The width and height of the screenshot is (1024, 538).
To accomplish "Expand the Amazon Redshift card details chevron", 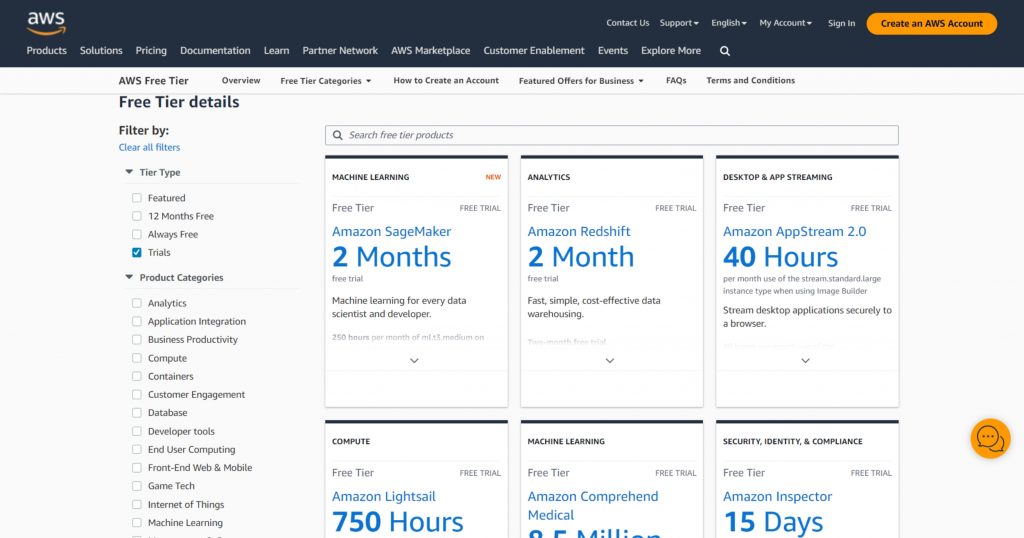I will (609, 360).
